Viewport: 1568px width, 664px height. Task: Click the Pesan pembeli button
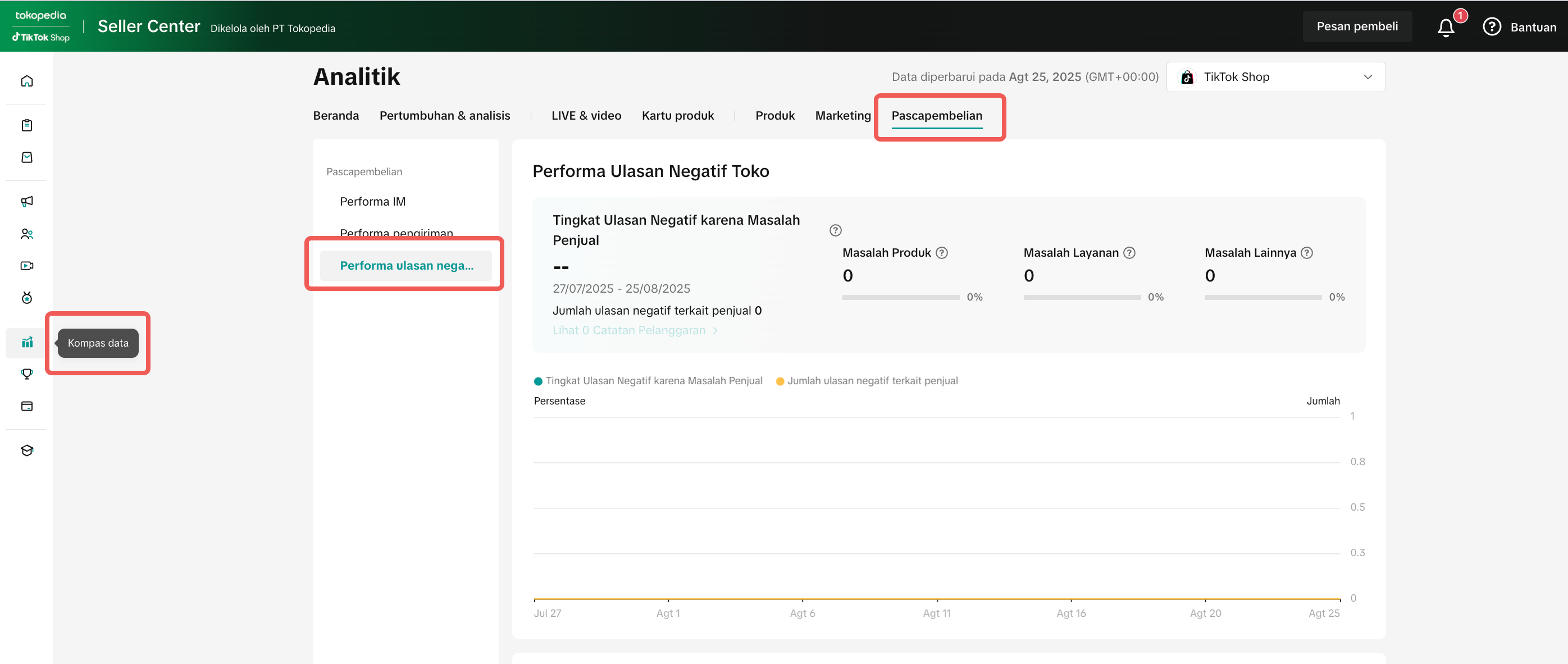1357,26
